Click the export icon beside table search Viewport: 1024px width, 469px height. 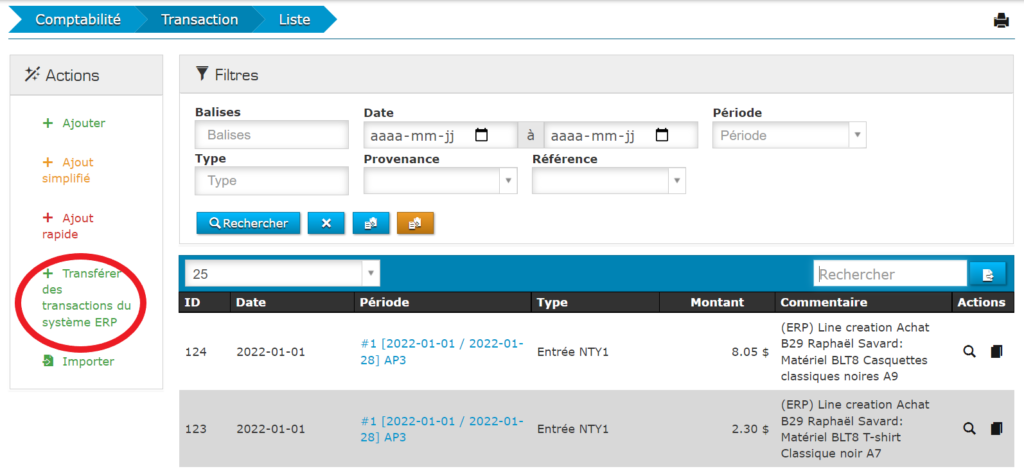click(986, 274)
